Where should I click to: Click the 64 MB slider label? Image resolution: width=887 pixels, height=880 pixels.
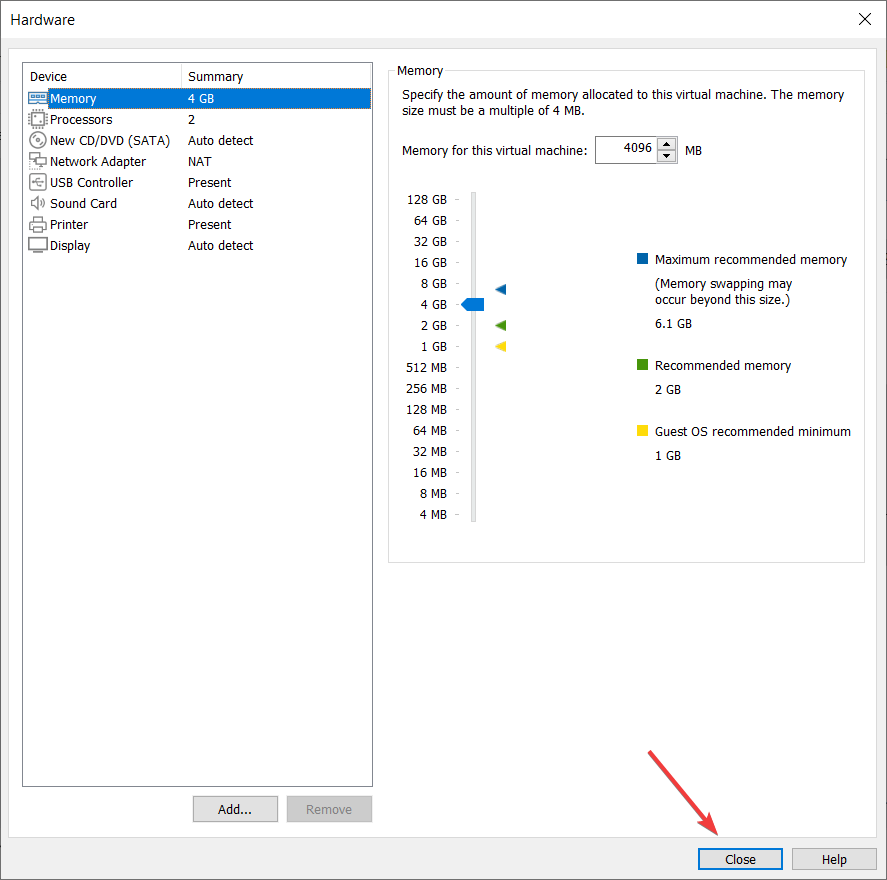tap(429, 430)
